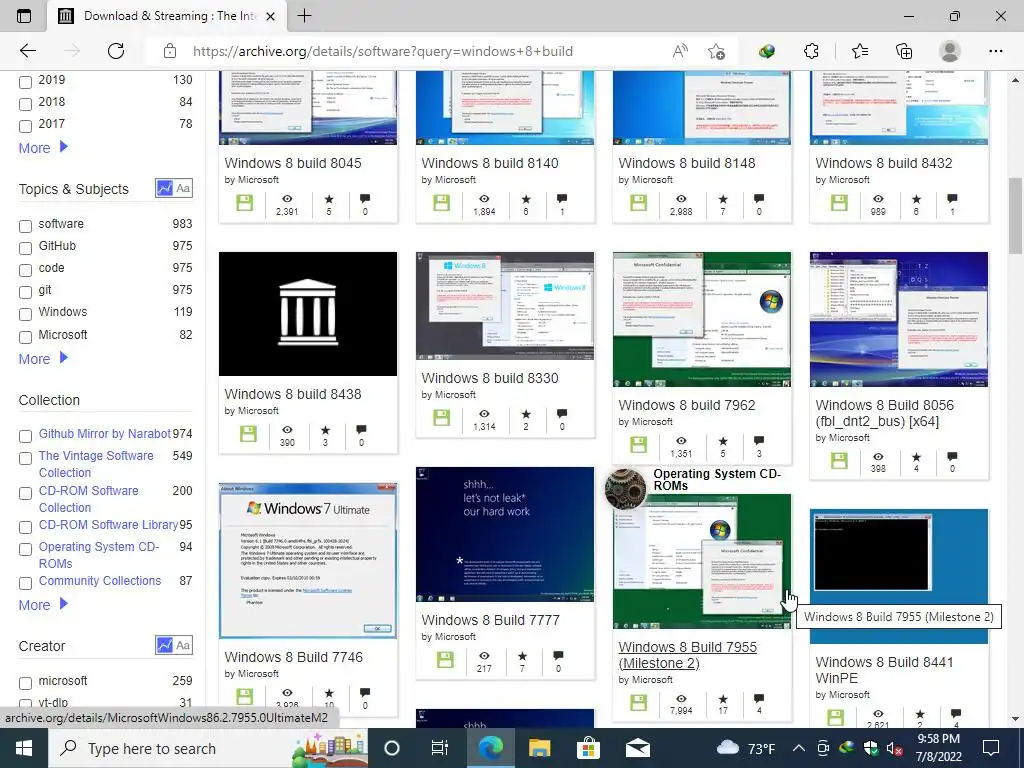The width and height of the screenshot is (1024, 768).
Task: Open Mail app from taskbar
Action: pos(637,748)
